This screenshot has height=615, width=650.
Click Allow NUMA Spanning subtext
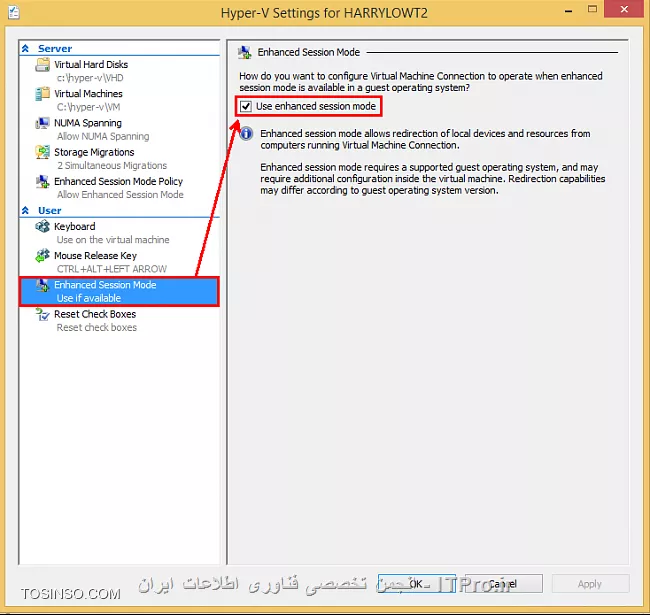coord(103,136)
